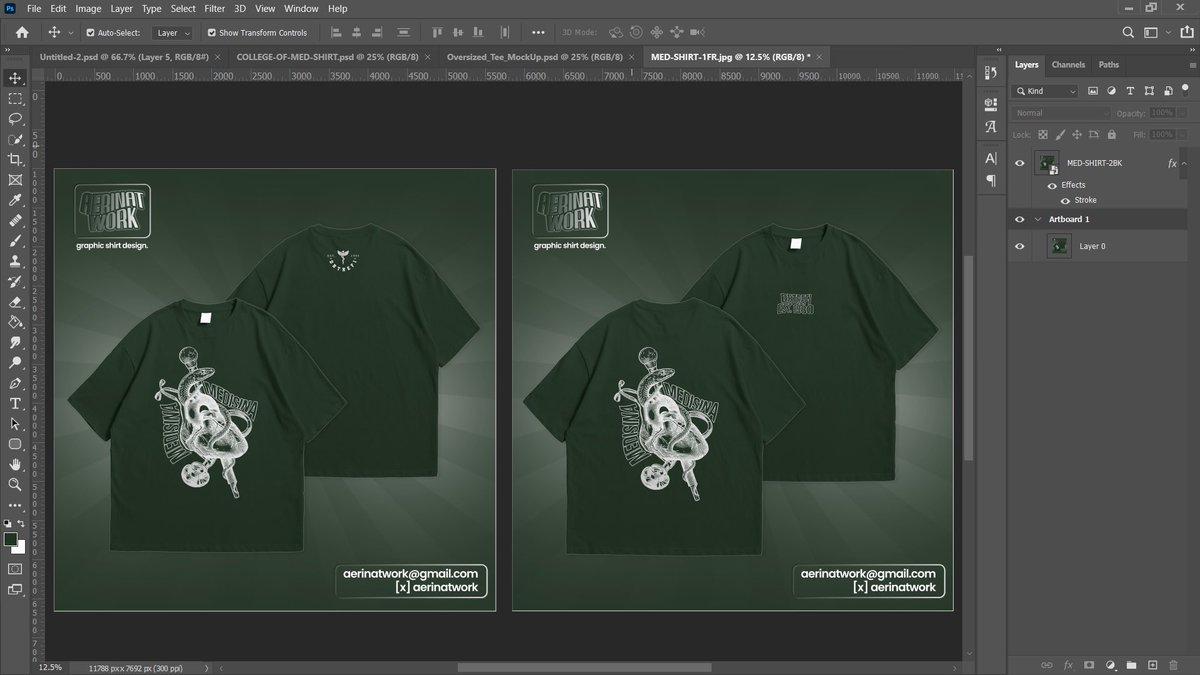Select the Clone Stamp tool
The height and width of the screenshot is (675, 1200).
(15, 261)
